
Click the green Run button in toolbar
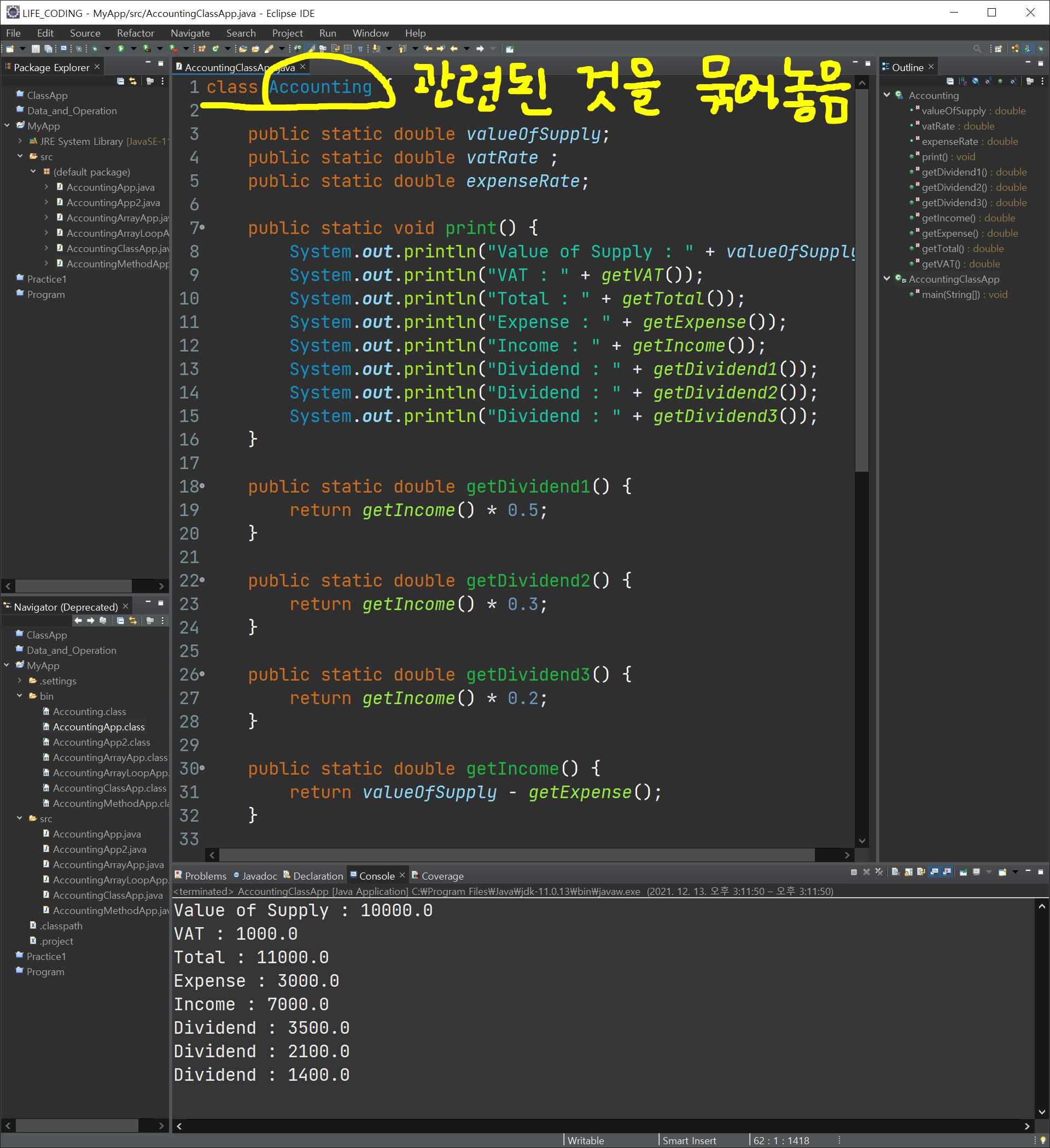(121, 49)
